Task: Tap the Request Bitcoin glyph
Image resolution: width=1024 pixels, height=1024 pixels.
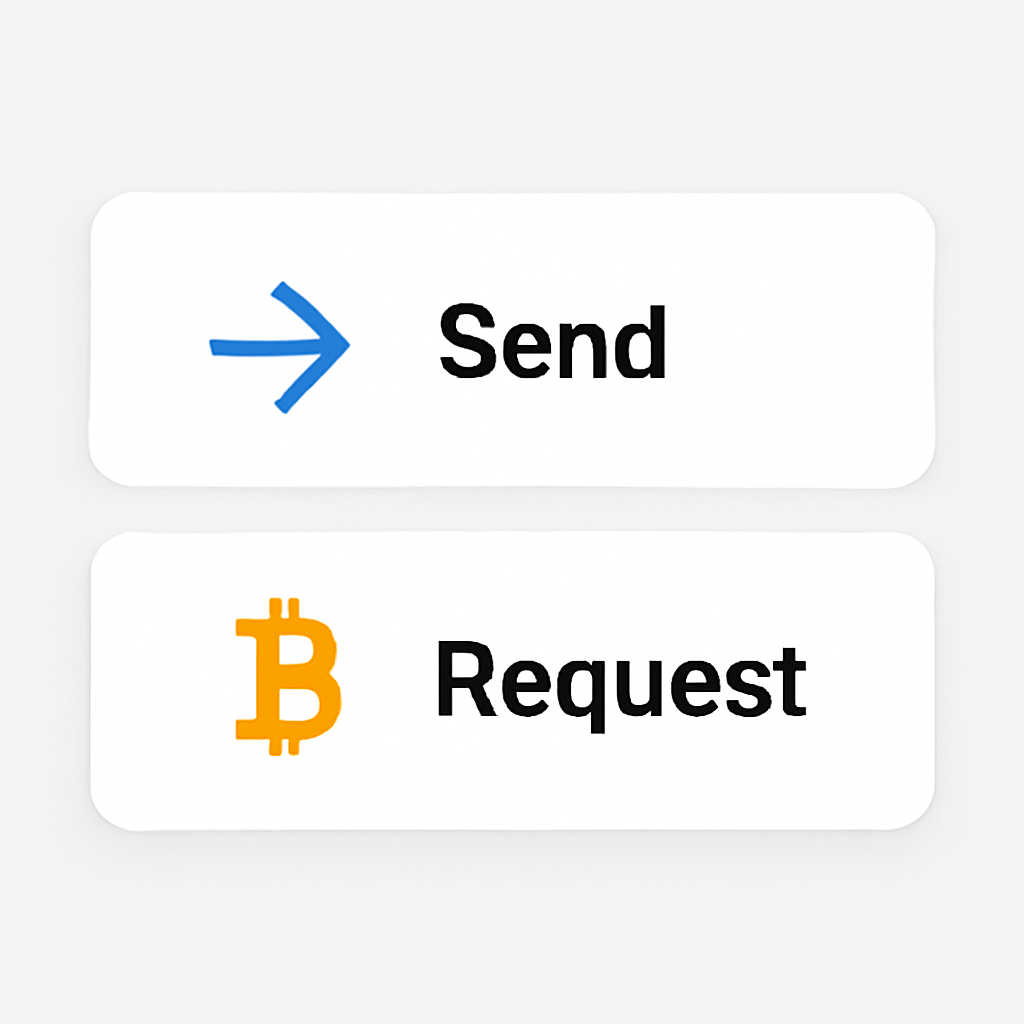Action: (288, 677)
